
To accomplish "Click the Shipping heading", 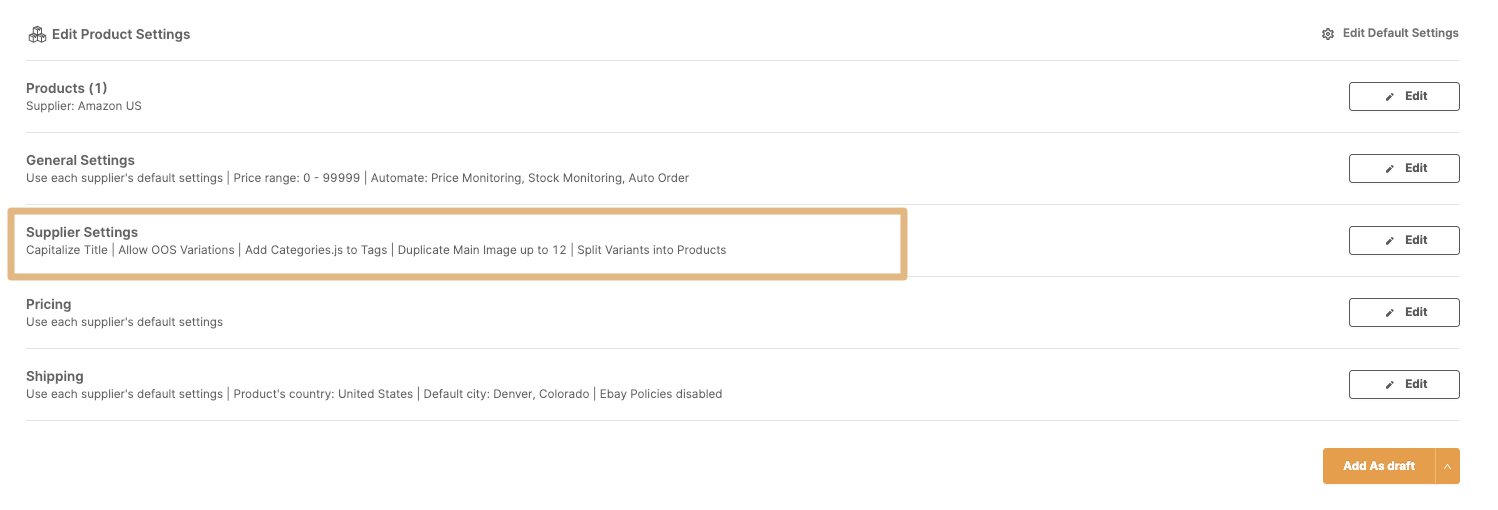I will (x=55, y=376).
